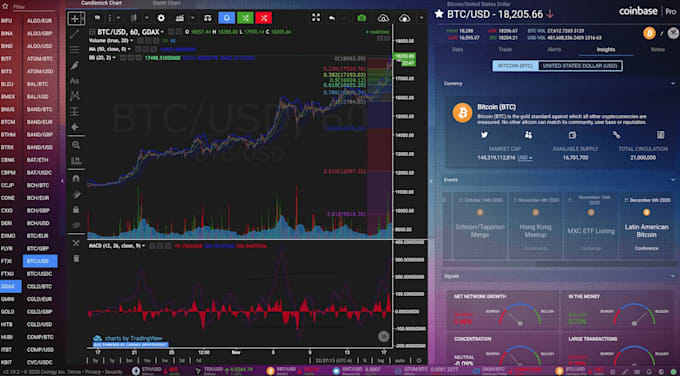Open Hong Kong Meetup event card
Image resolution: width=680 pixels, height=376 pixels.
pyautogui.click(x=535, y=226)
